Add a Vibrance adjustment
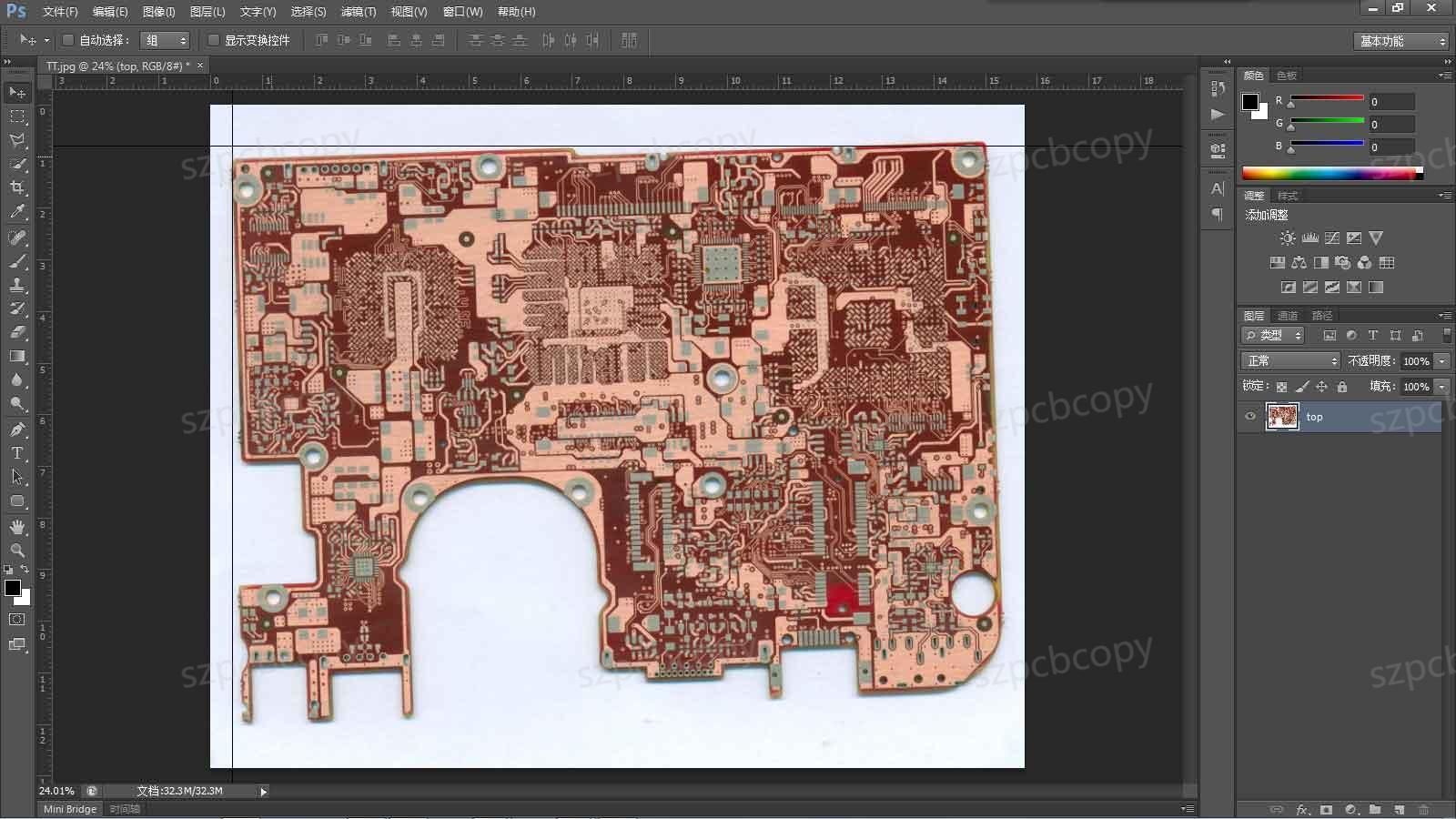 1376,238
